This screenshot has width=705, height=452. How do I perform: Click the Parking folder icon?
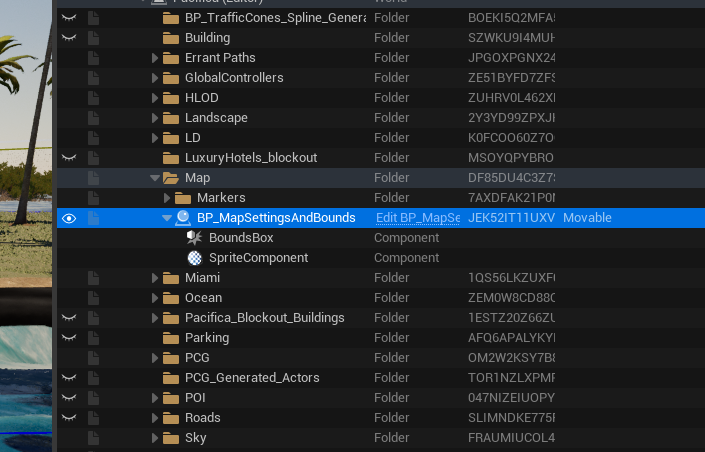pos(171,338)
